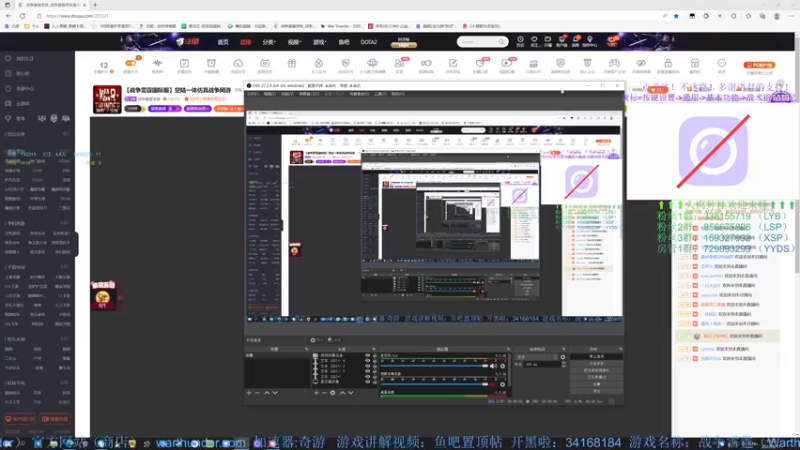Hide the Text (GDI+) 4 source in OBS
The image size is (800, 450).
(367, 360)
